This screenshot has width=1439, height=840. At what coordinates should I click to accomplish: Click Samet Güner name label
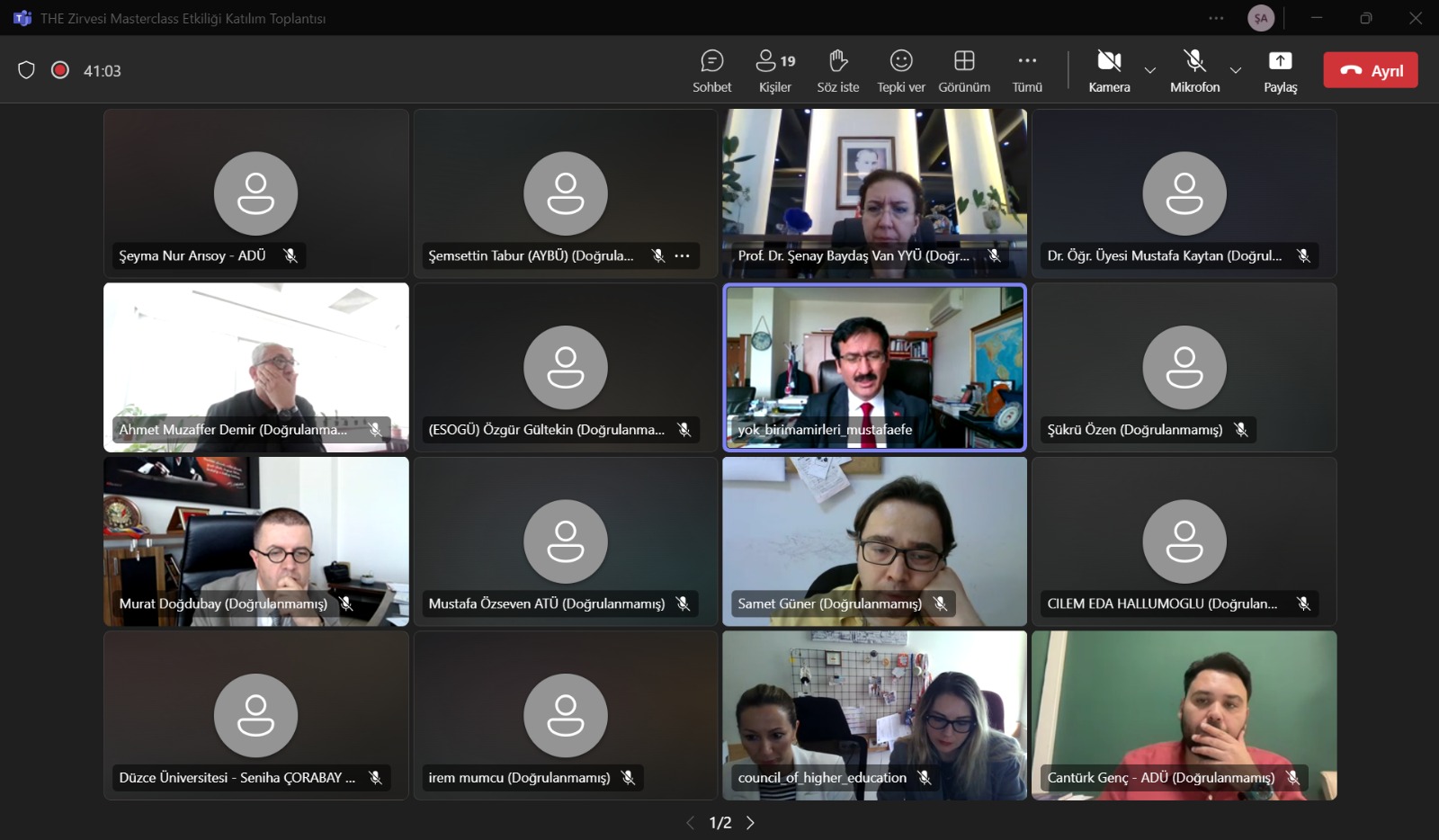[x=829, y=603]
